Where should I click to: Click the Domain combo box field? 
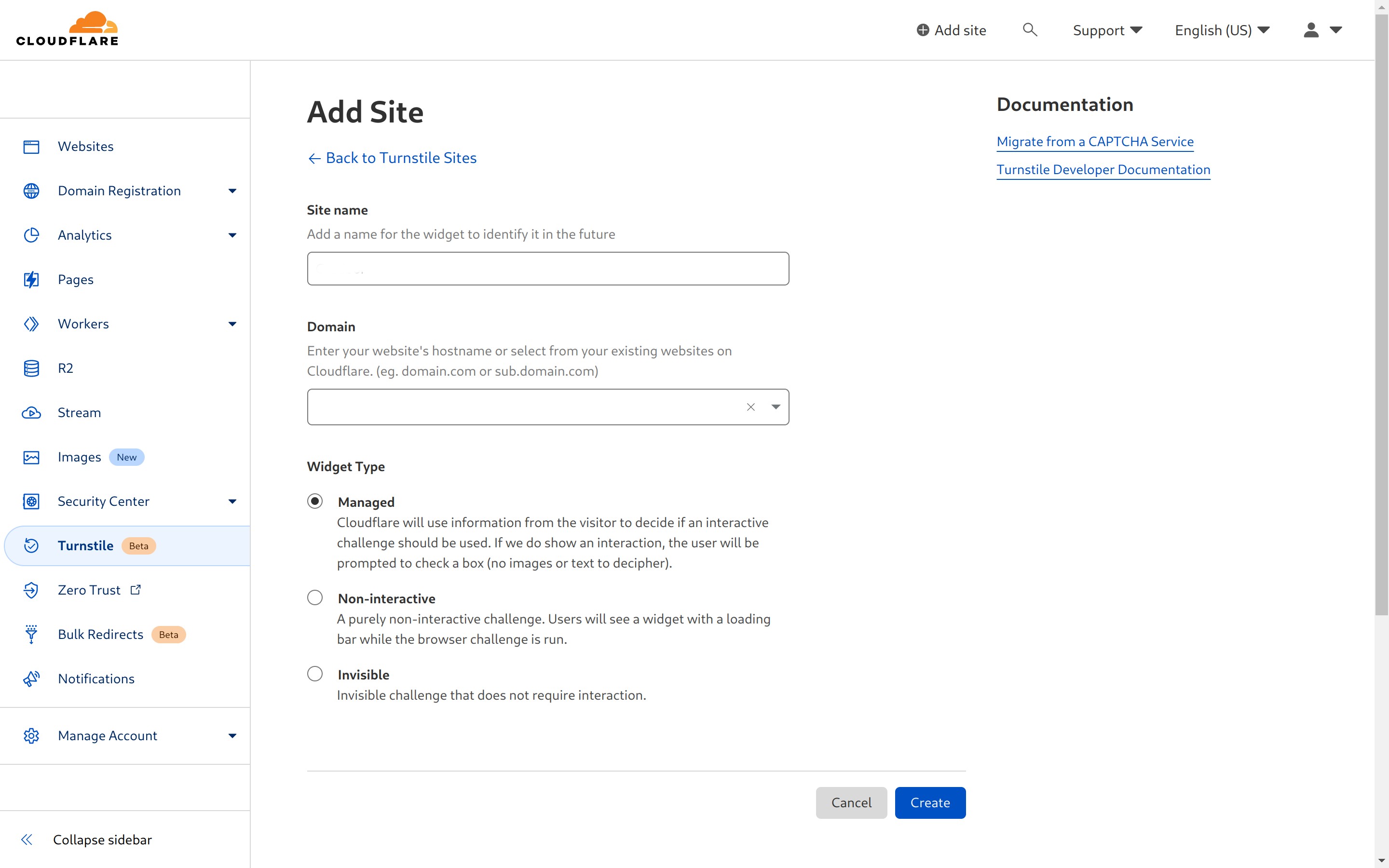tap(547, 407)
